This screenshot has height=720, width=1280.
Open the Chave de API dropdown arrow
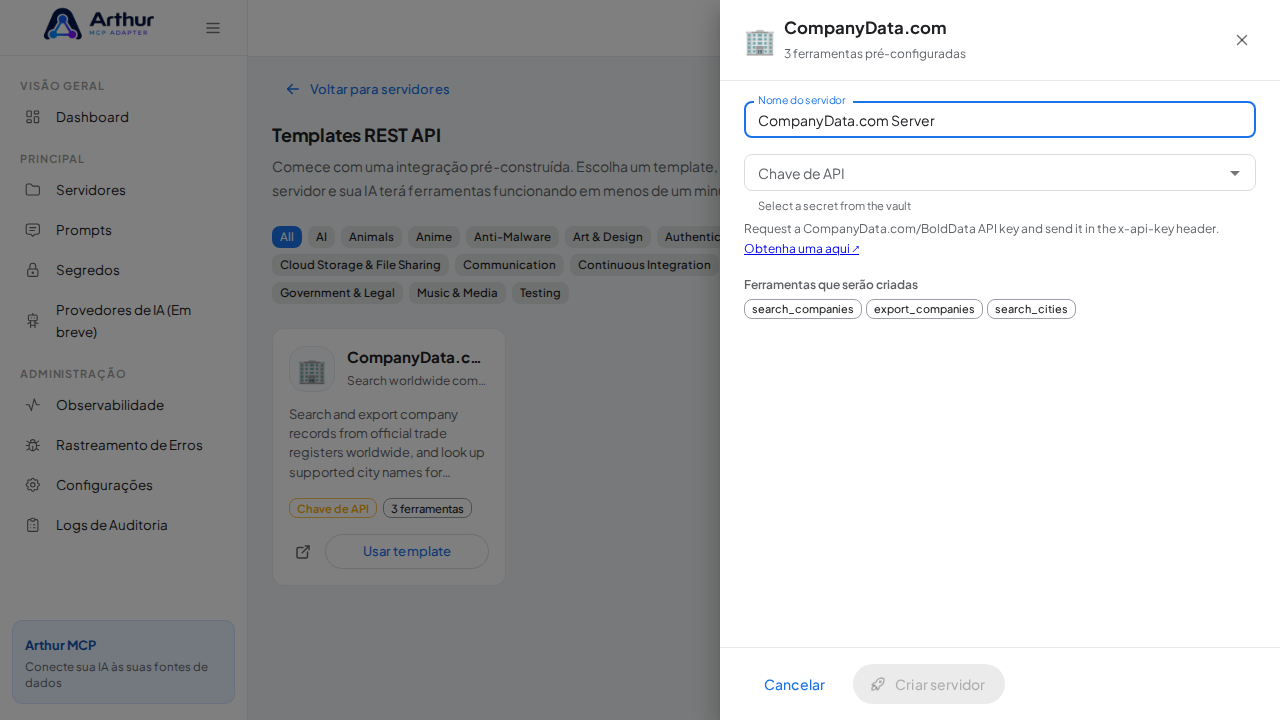[x=1235, y=173]
